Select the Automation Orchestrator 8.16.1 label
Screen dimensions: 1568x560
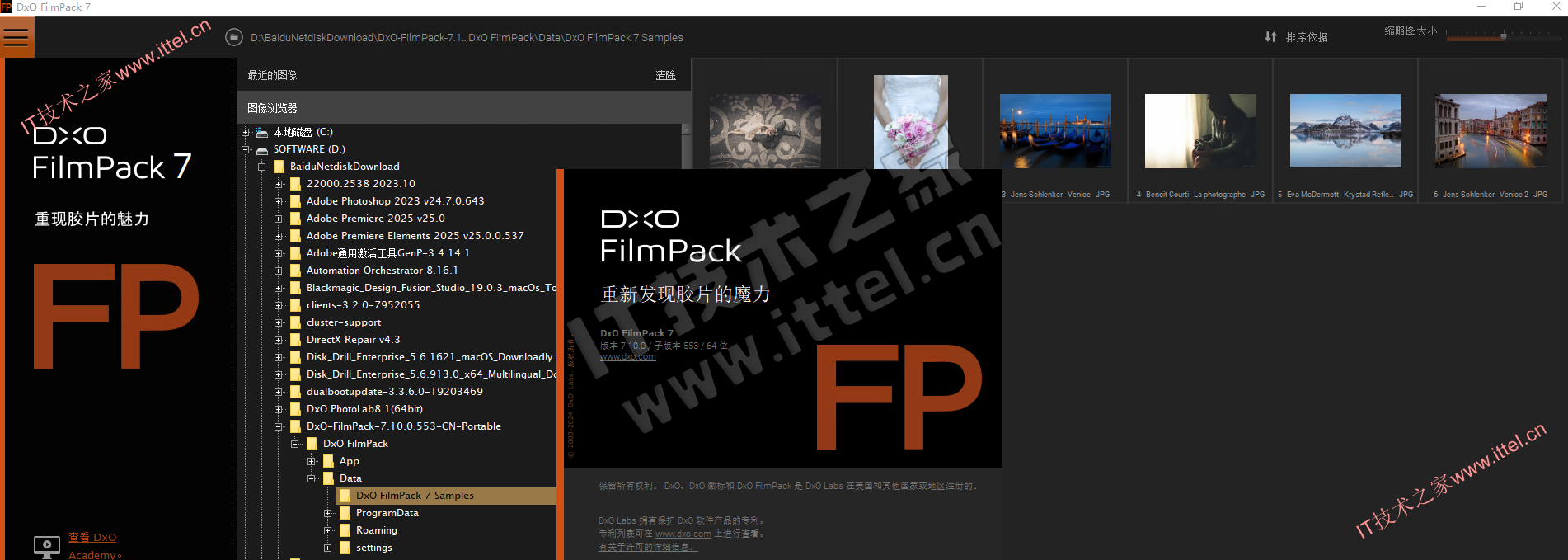click(x=383, y=271)
